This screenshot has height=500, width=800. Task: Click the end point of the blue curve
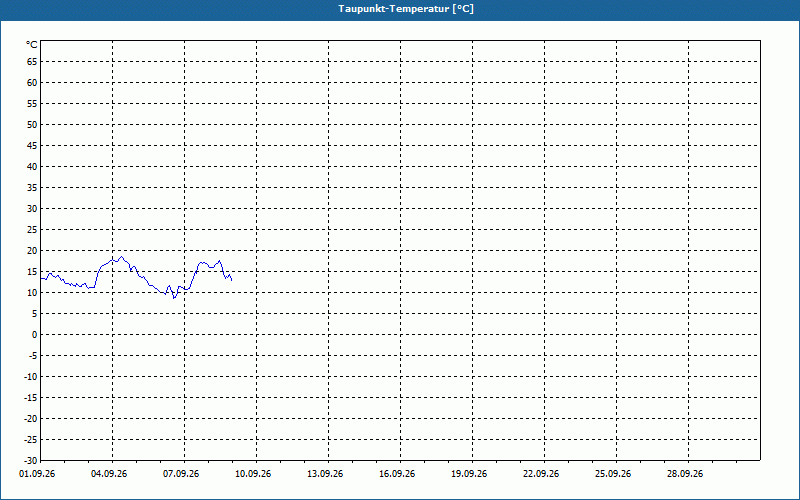tap(232, 280)
